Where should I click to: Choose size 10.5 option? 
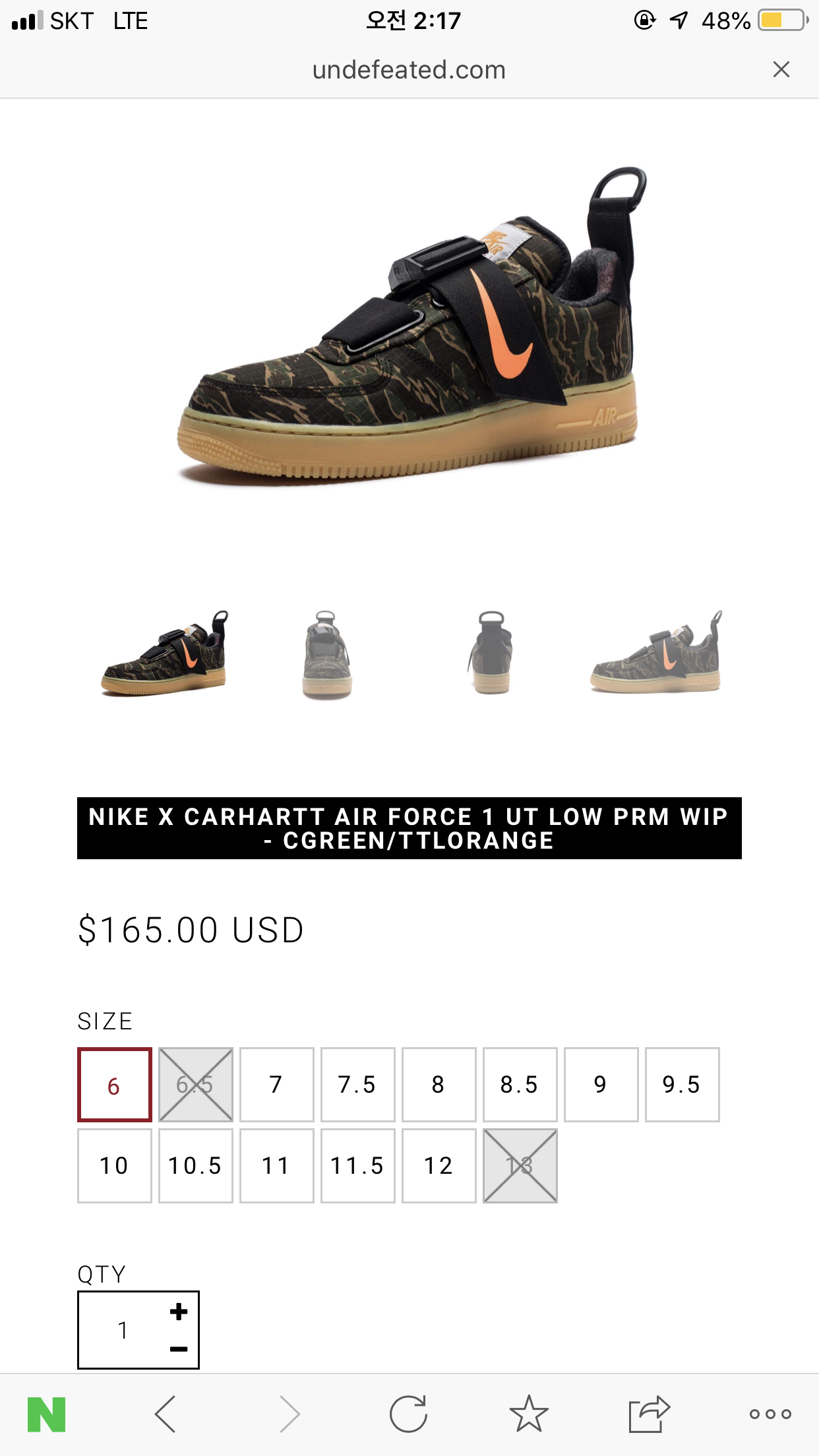pyautogui.click(x=196, y=1166)
